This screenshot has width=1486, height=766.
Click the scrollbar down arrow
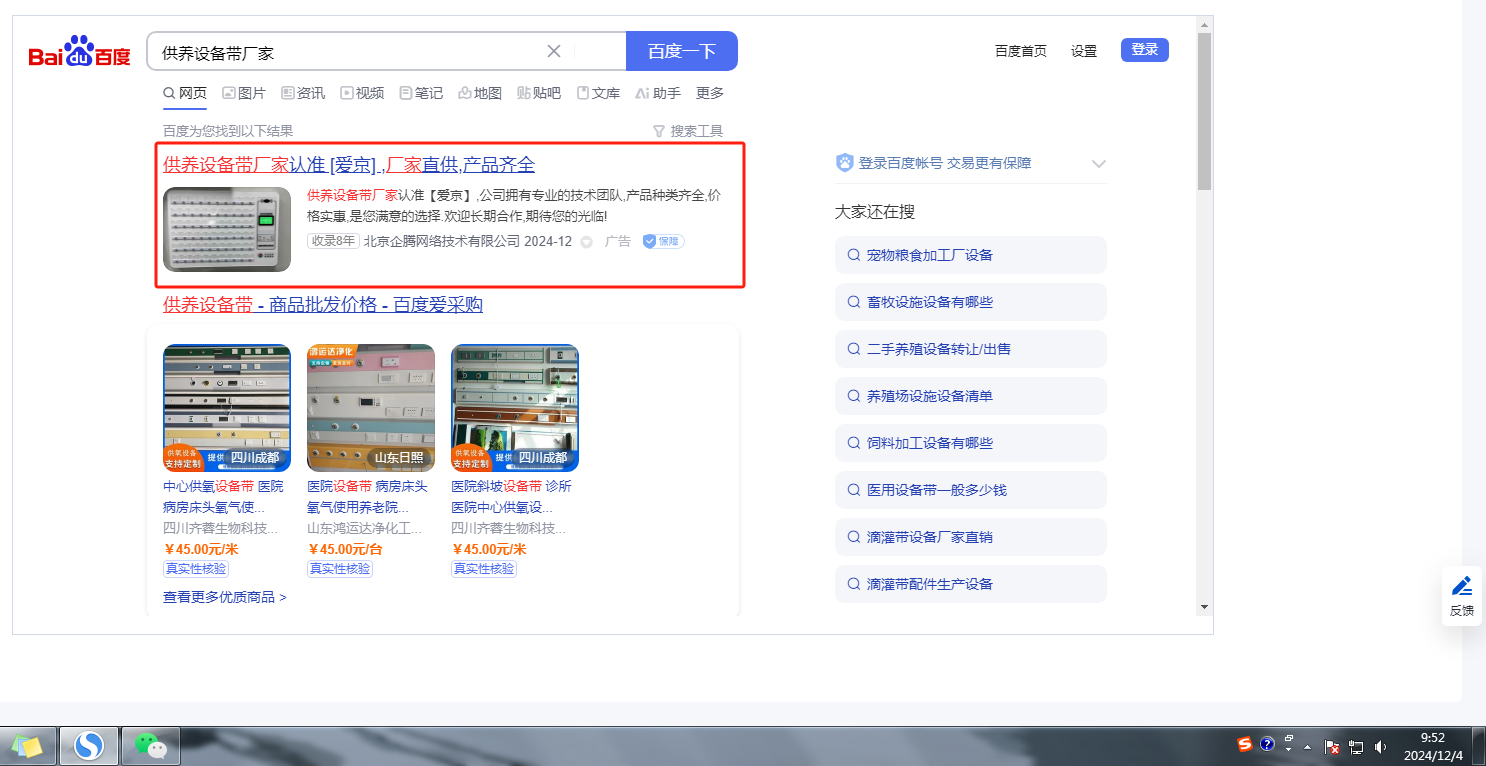pyautogui.click(x=1204, y=607)
